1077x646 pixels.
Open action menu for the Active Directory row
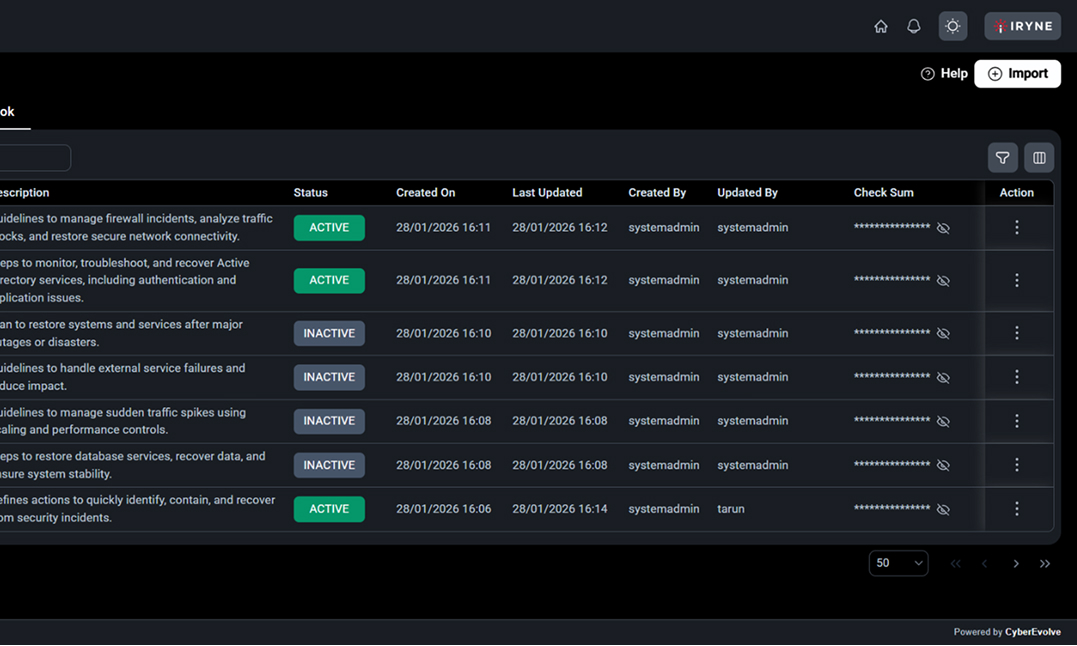(1016, 281)
